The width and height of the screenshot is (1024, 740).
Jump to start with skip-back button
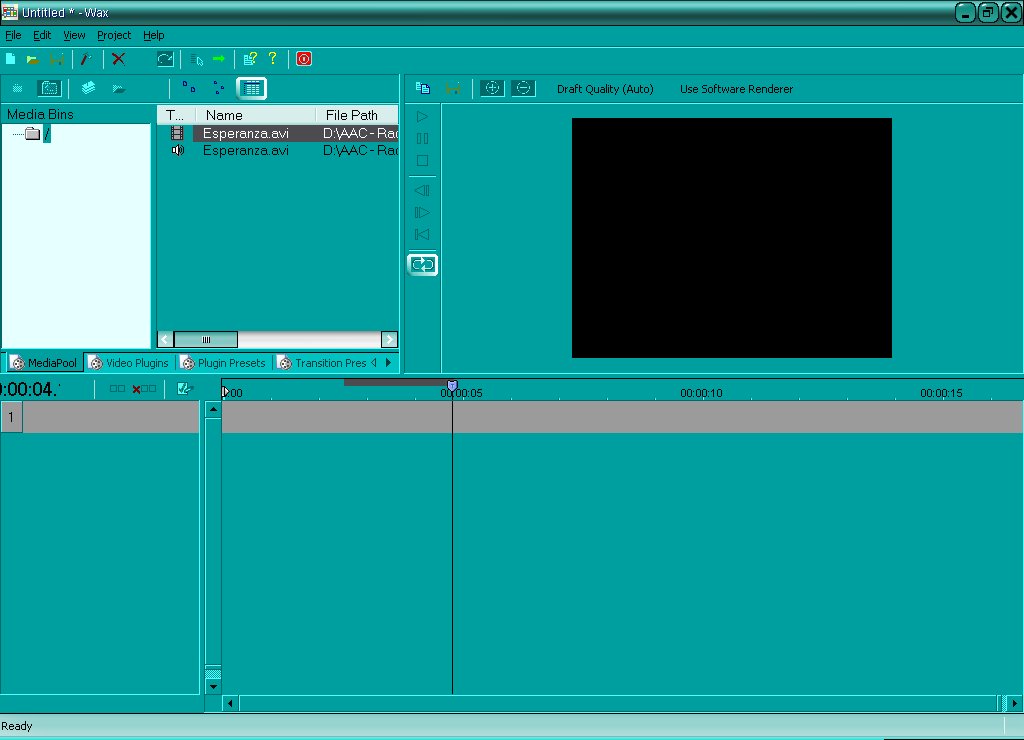423,234
